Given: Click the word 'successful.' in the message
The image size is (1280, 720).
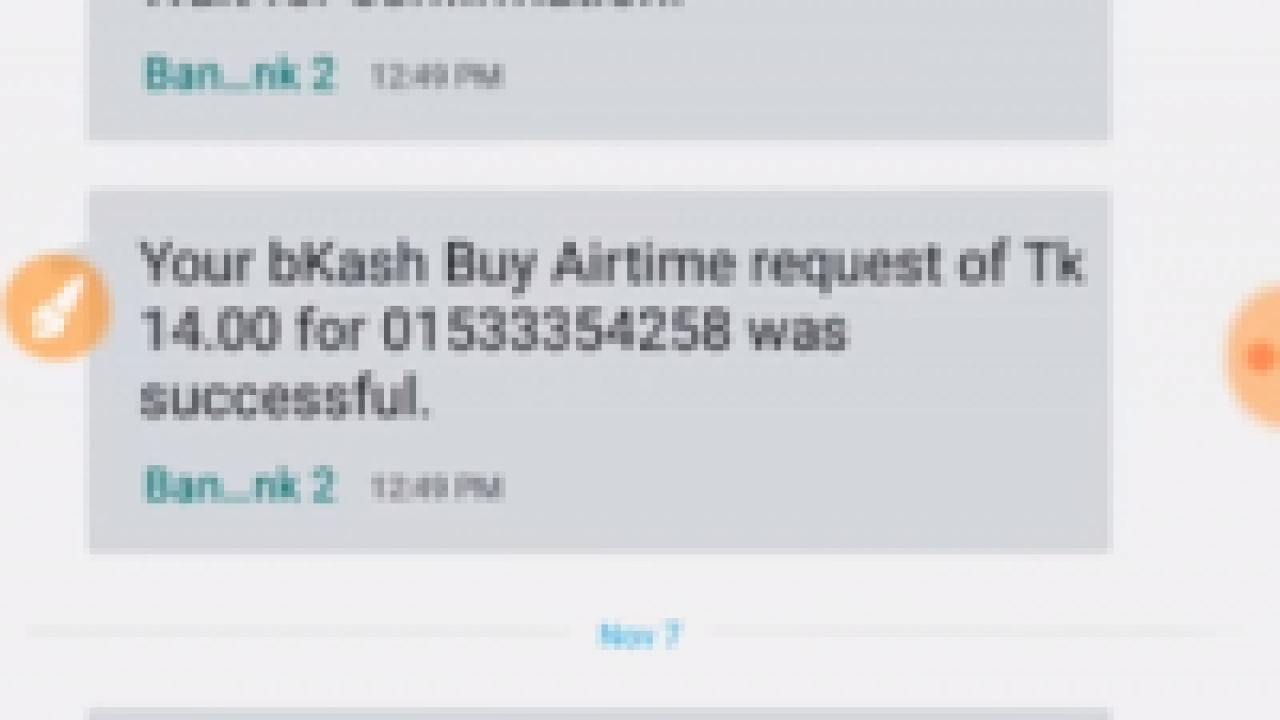Looking at the screenshot, I should (285, 397).
